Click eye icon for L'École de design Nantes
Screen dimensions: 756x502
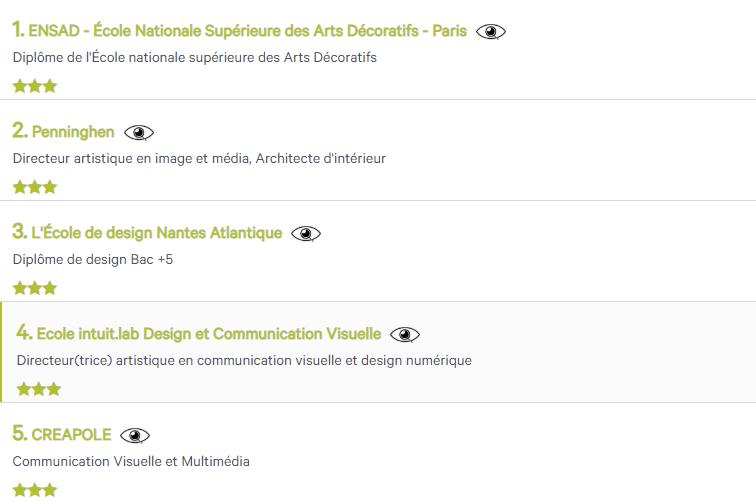click(x=306, y=234)
